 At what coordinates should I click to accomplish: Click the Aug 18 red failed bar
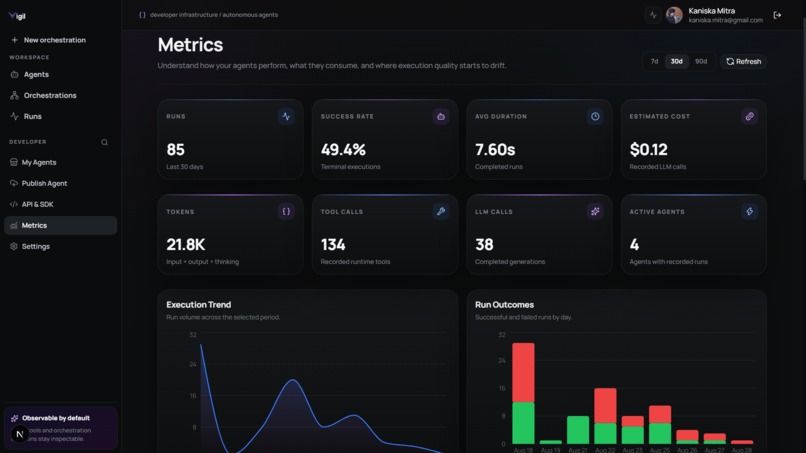tap(523, 372)
